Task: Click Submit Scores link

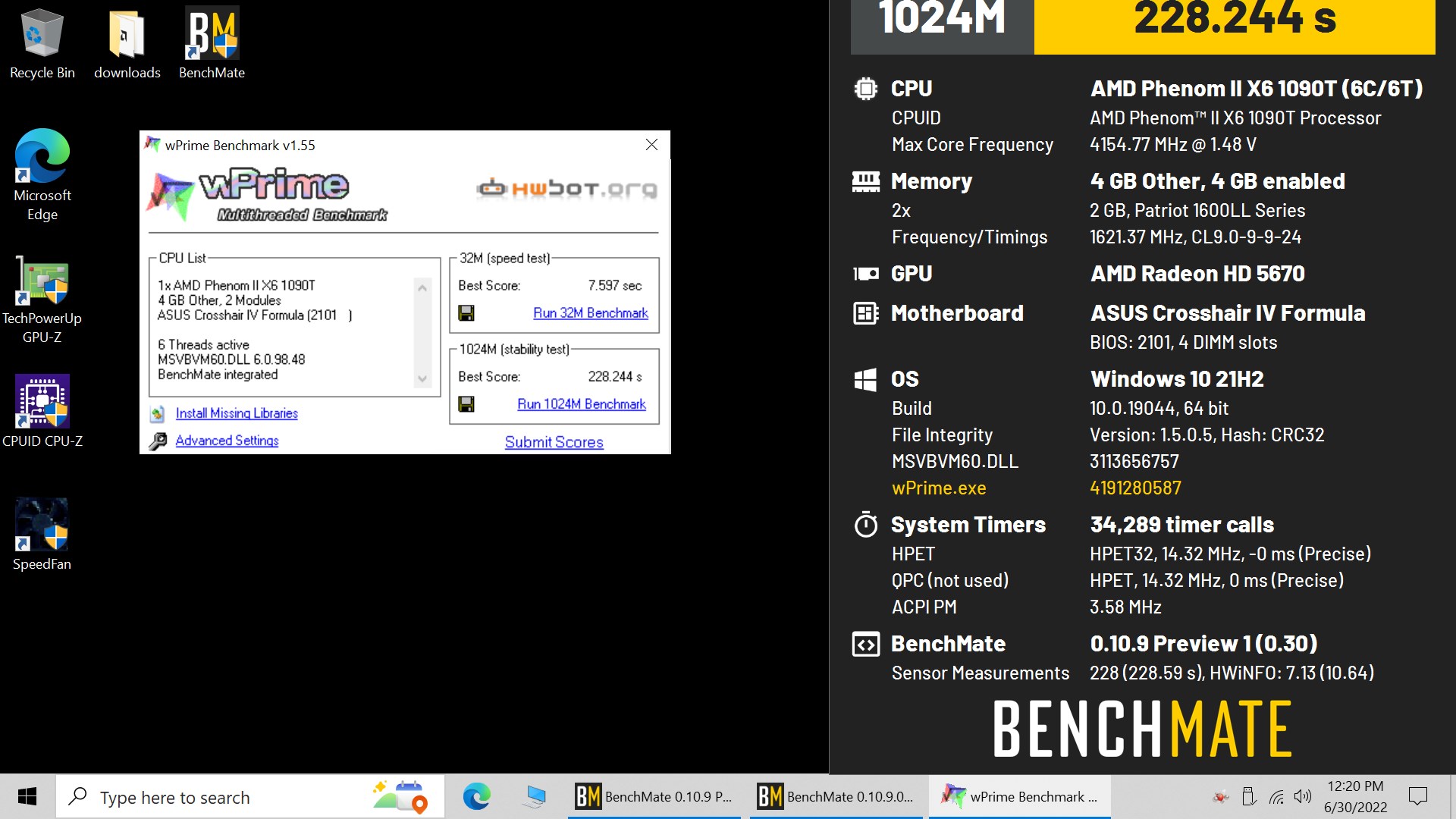Action: tap(554, 442)
